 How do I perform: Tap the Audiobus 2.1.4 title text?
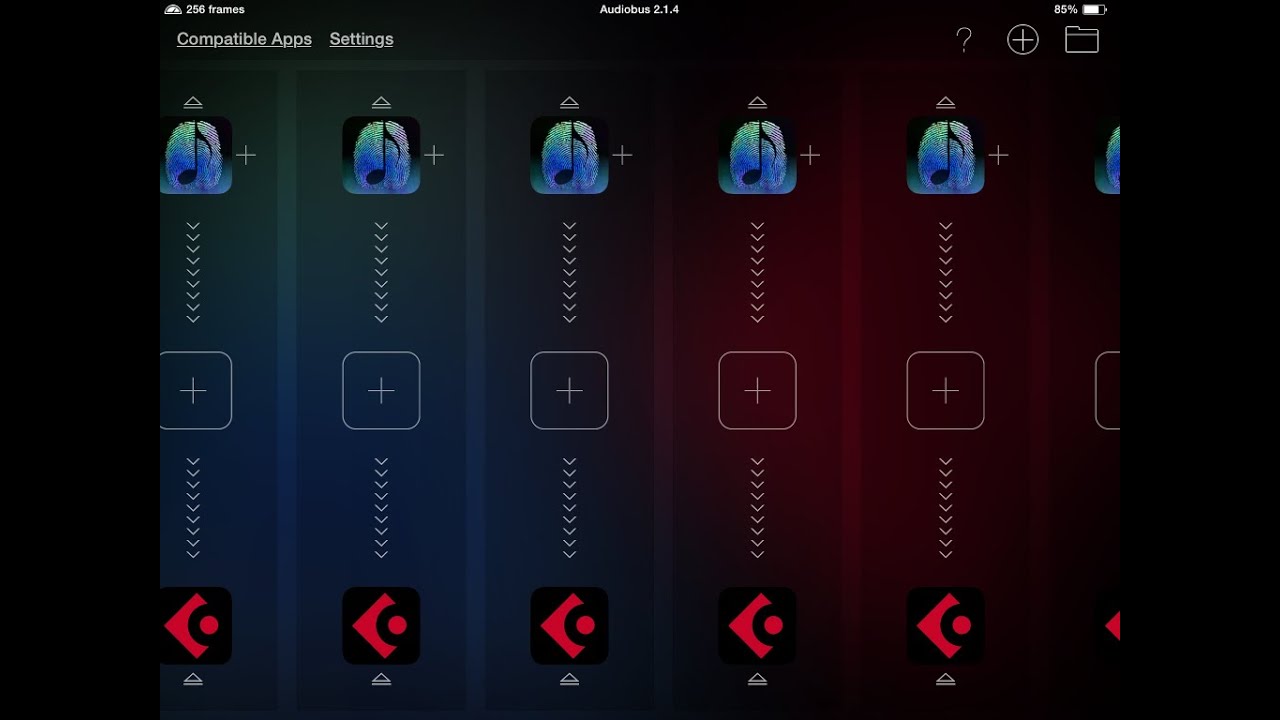point(639,9)
